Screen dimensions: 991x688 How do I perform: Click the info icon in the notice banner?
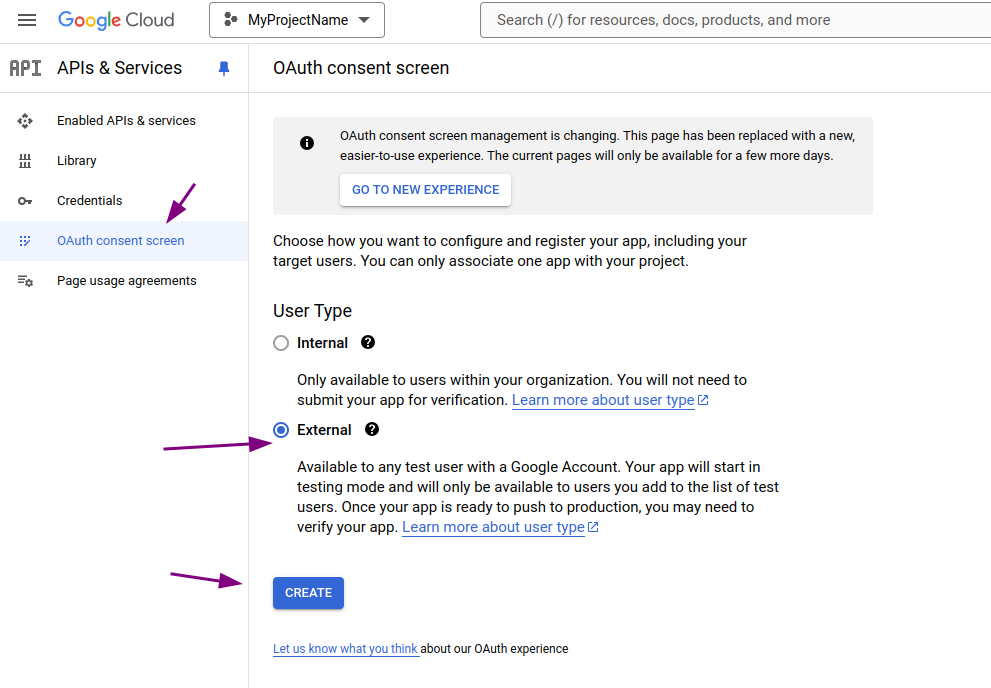point(307,142)
